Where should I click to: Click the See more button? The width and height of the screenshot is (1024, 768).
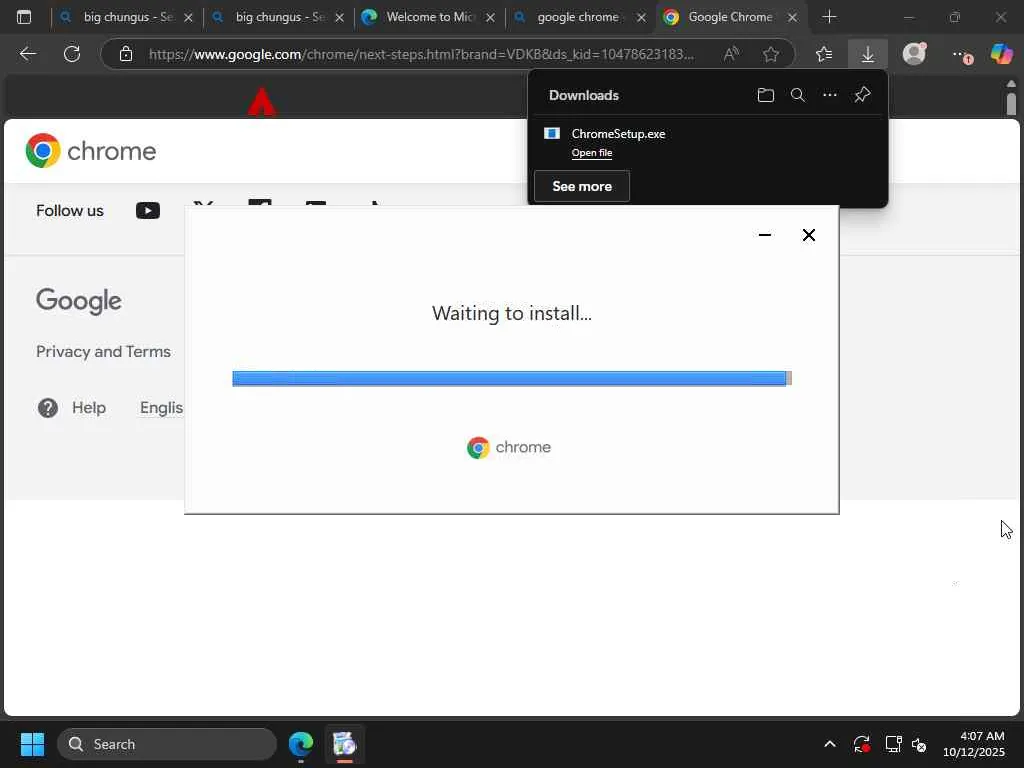coord(582,186)
